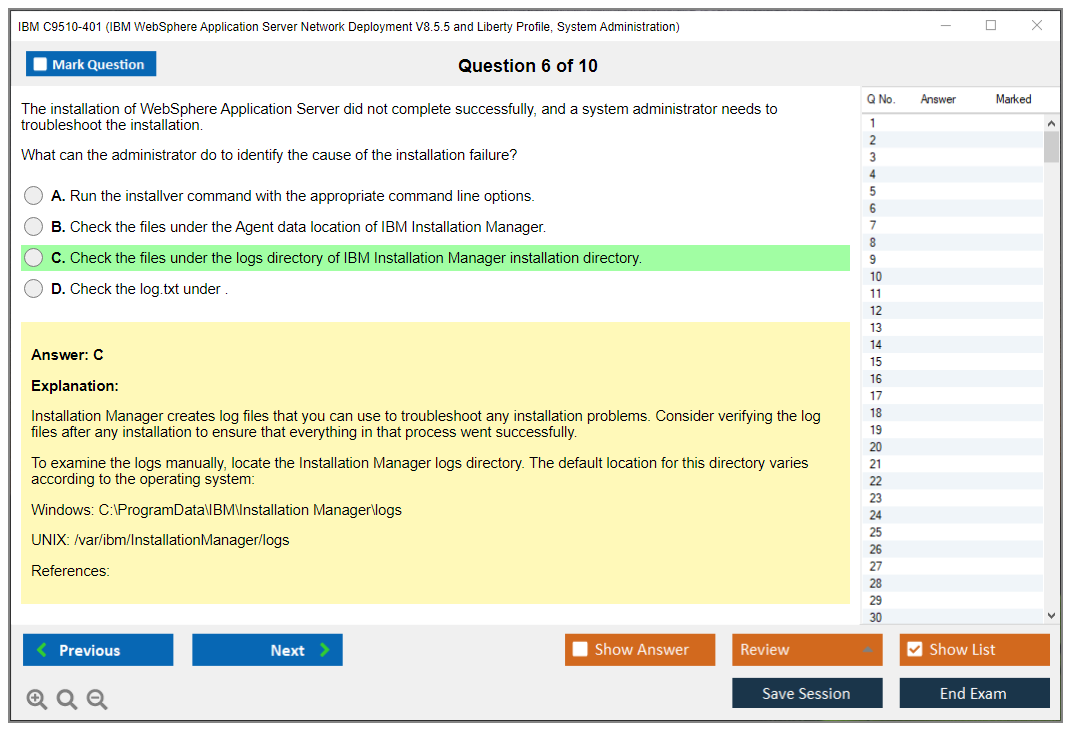
Task: Select option D about log.txt
Action: pyautogui.click(x=34, y=289)
